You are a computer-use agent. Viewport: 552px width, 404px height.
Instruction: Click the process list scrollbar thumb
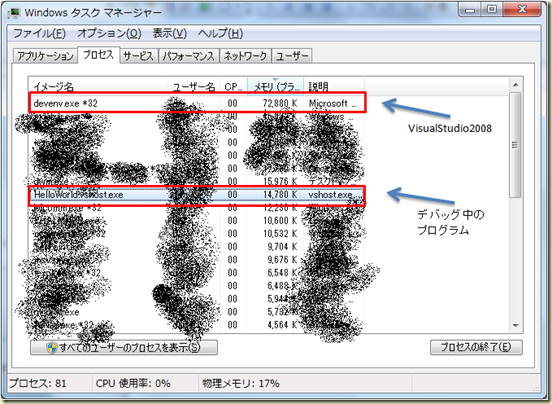click(x=515, y=145)
